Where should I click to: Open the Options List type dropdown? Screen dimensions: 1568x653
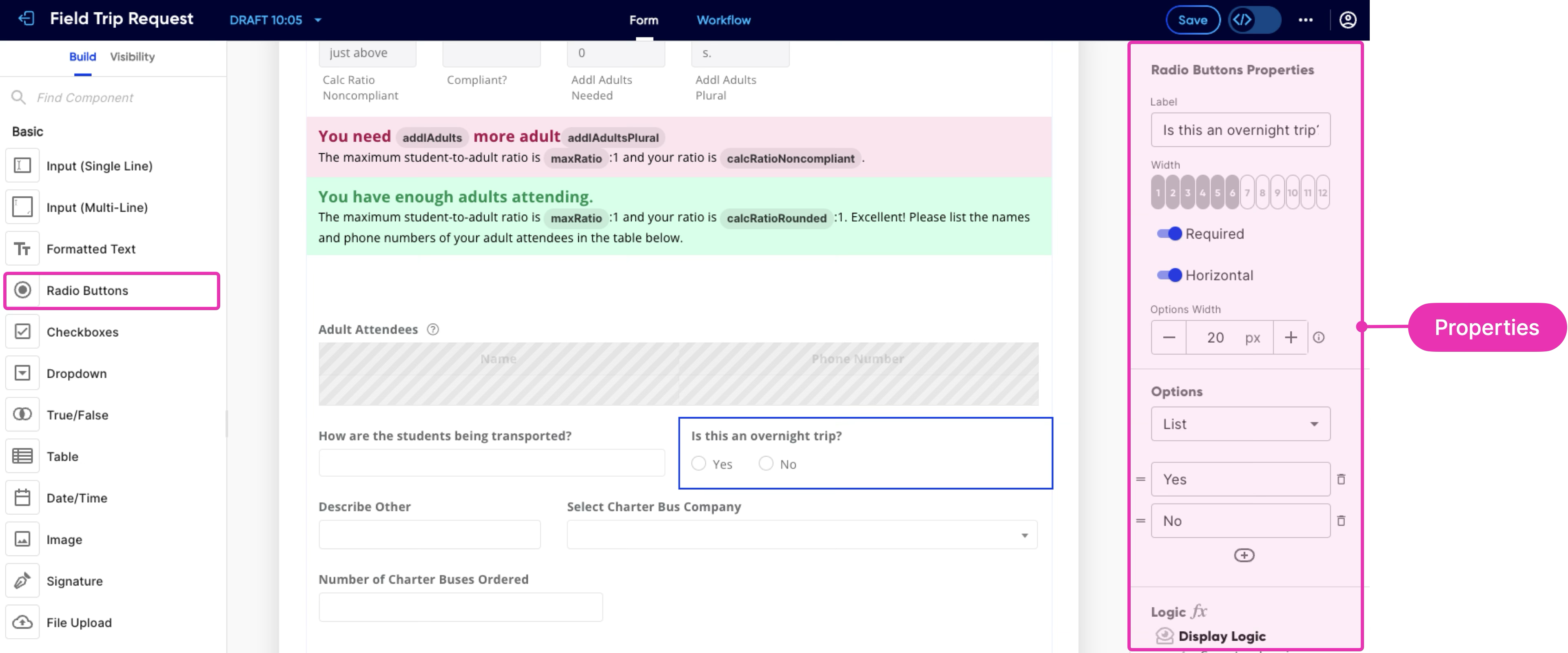click(x=1240, y=424)
